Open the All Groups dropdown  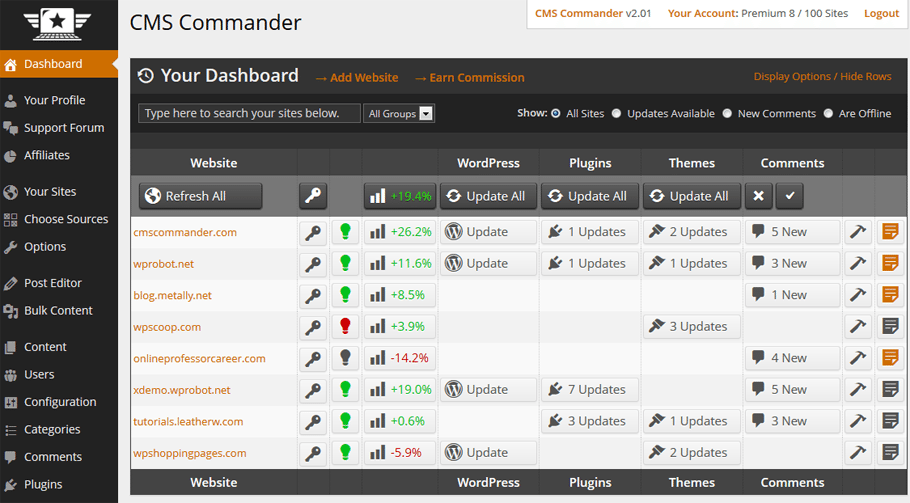tap(399, 114)
